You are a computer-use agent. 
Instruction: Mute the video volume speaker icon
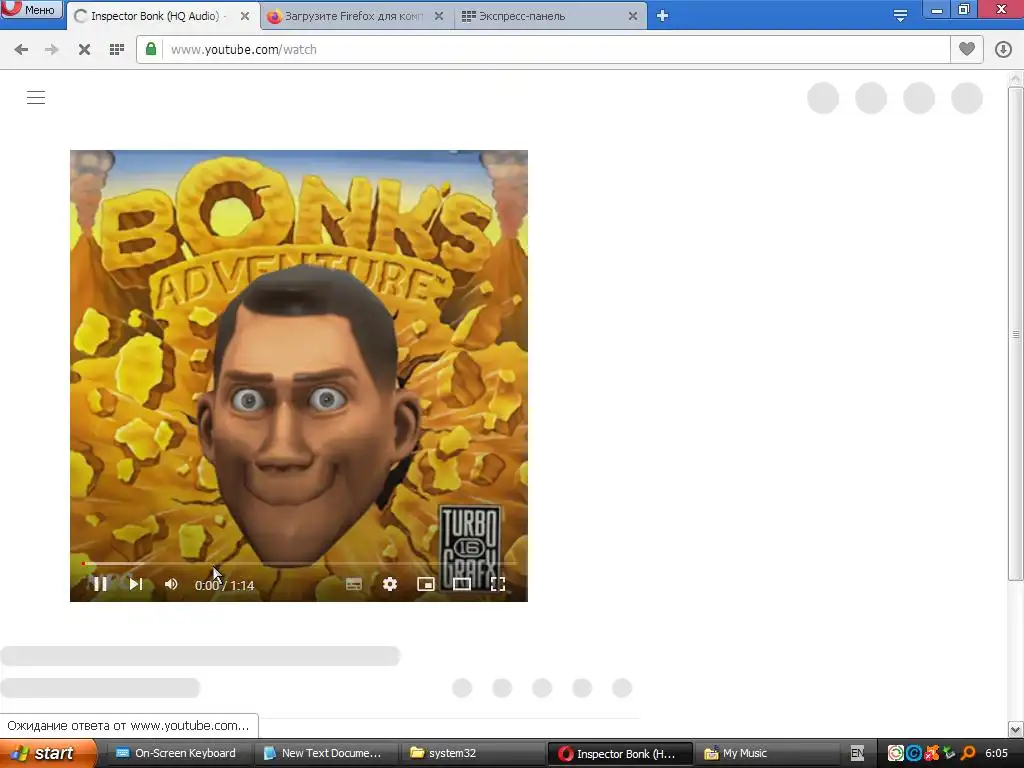click(x=171, y=584)
